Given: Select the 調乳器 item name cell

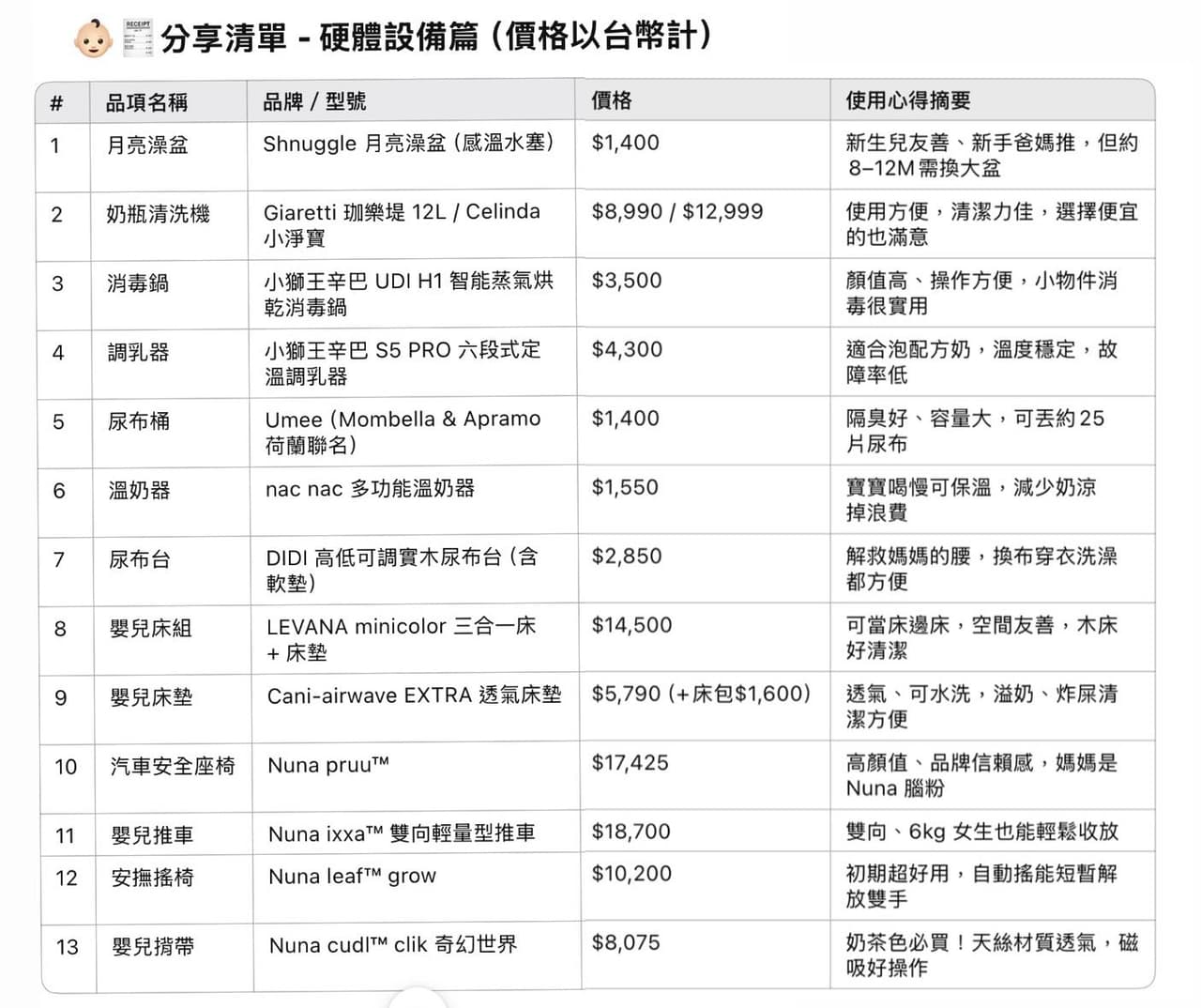Looking at the screenshot, I should pos(138,352).
